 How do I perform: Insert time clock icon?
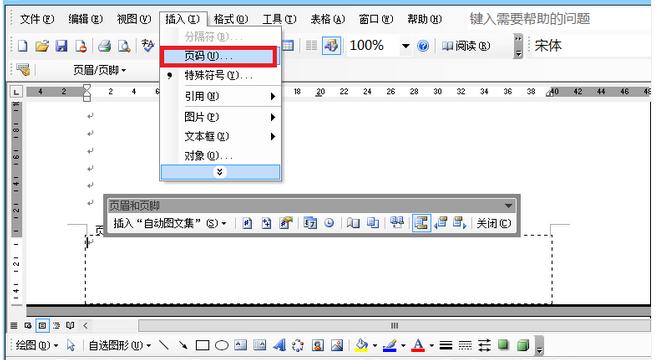point(329,224)
